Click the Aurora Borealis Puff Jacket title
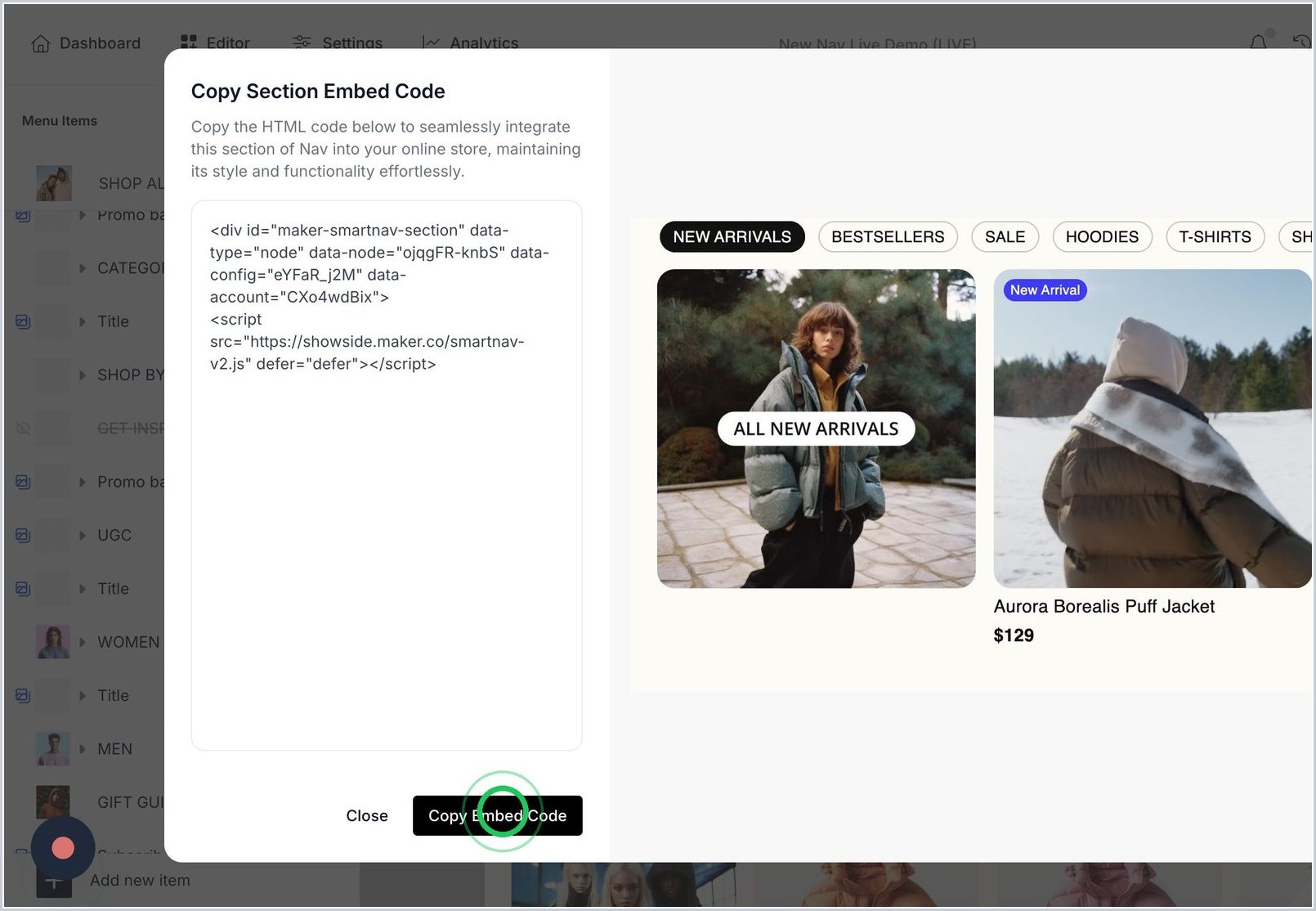 [1103, 607]
